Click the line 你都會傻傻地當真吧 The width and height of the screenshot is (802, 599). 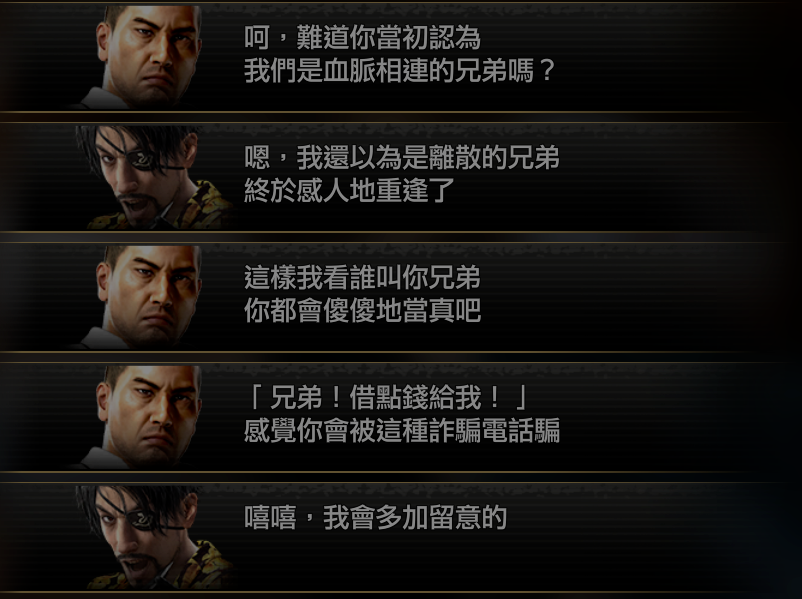[x=362, y=310]
